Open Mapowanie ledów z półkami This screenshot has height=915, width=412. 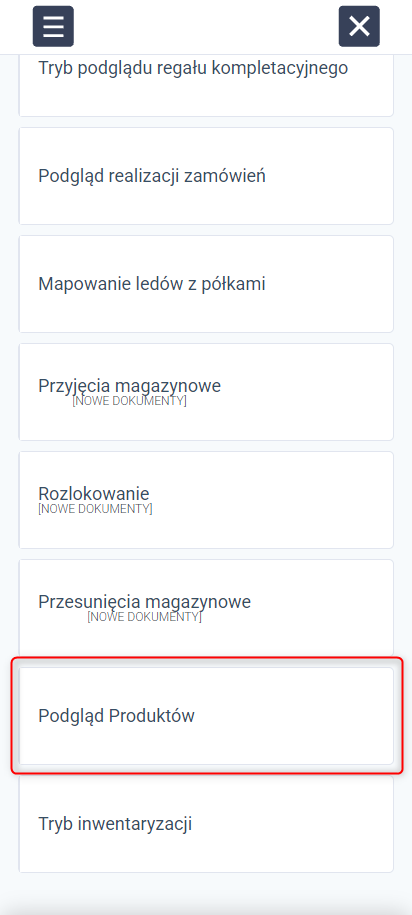click(206, 284)
